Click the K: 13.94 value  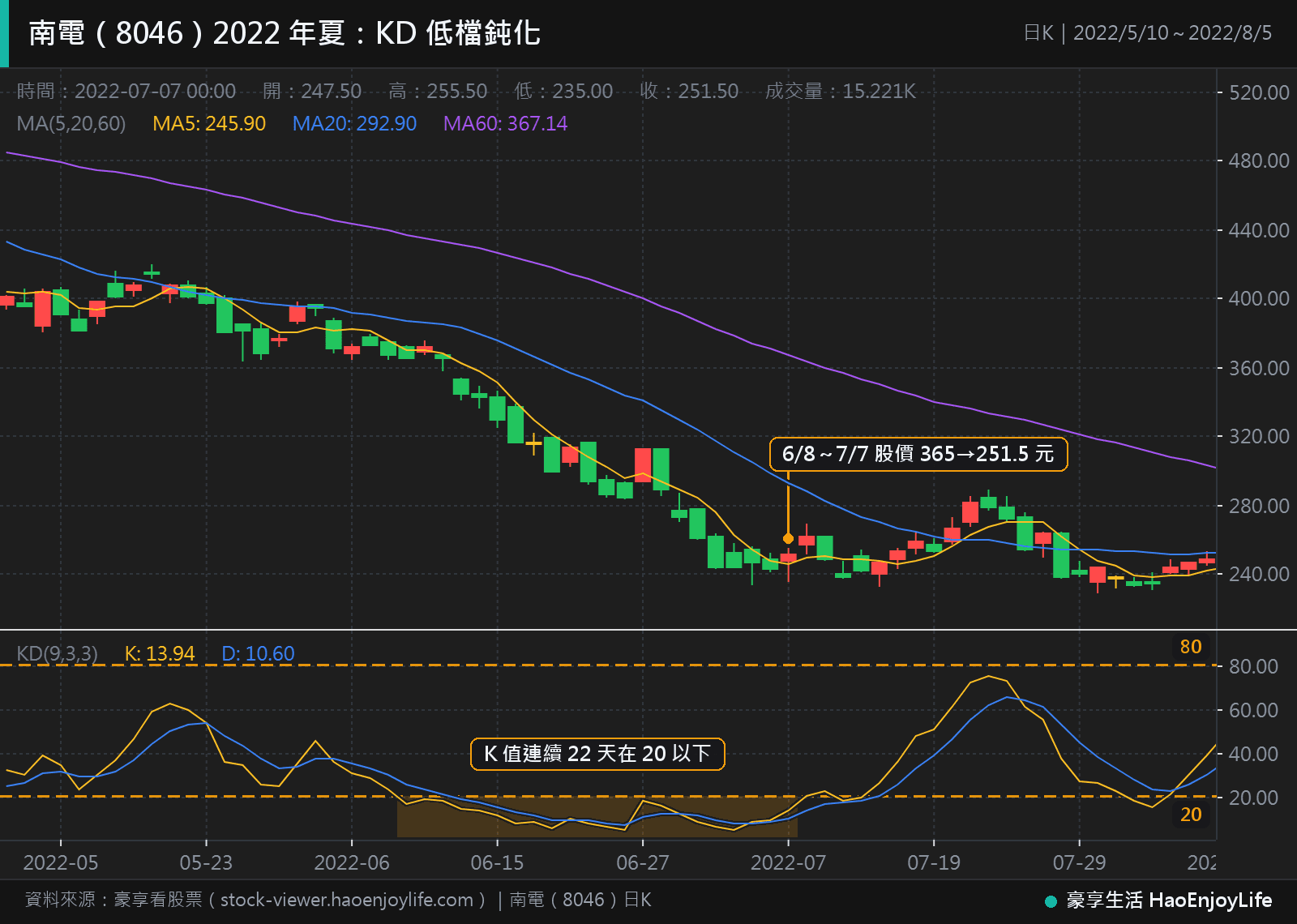pyautogui.click(x=160, y=653)
